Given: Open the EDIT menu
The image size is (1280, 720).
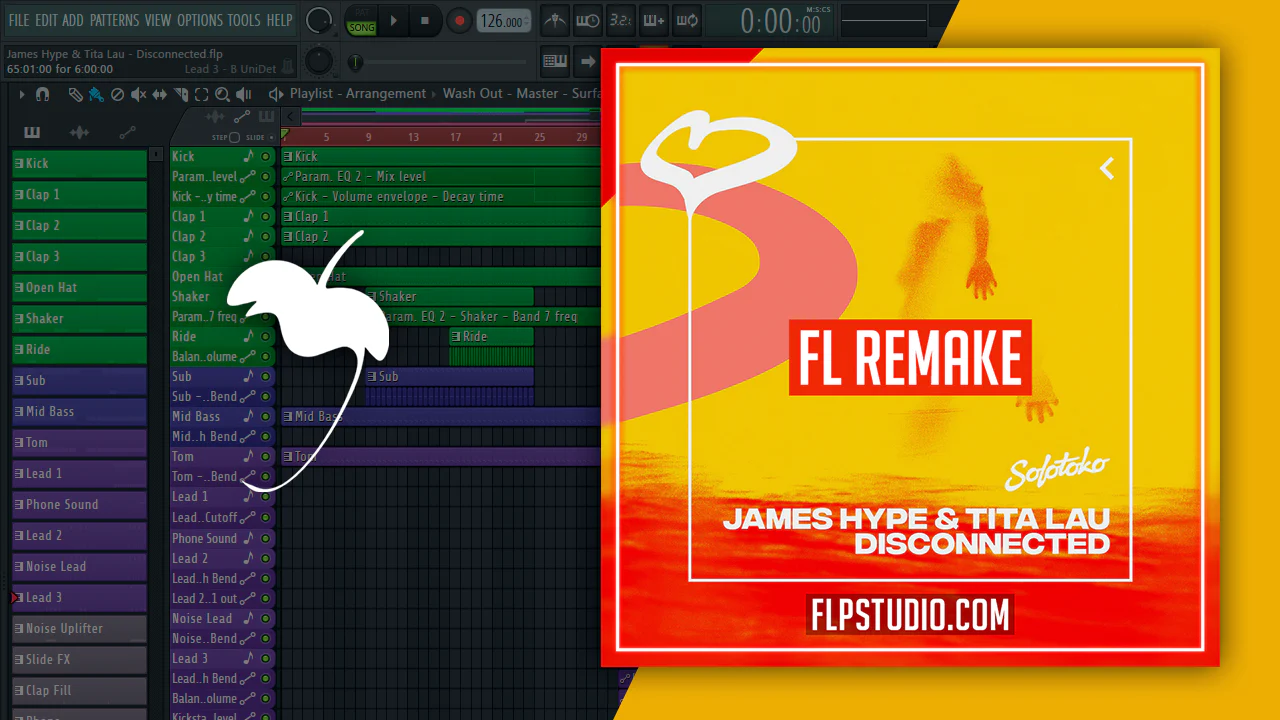Looking at the screenshot, I should tap(46, 20).
